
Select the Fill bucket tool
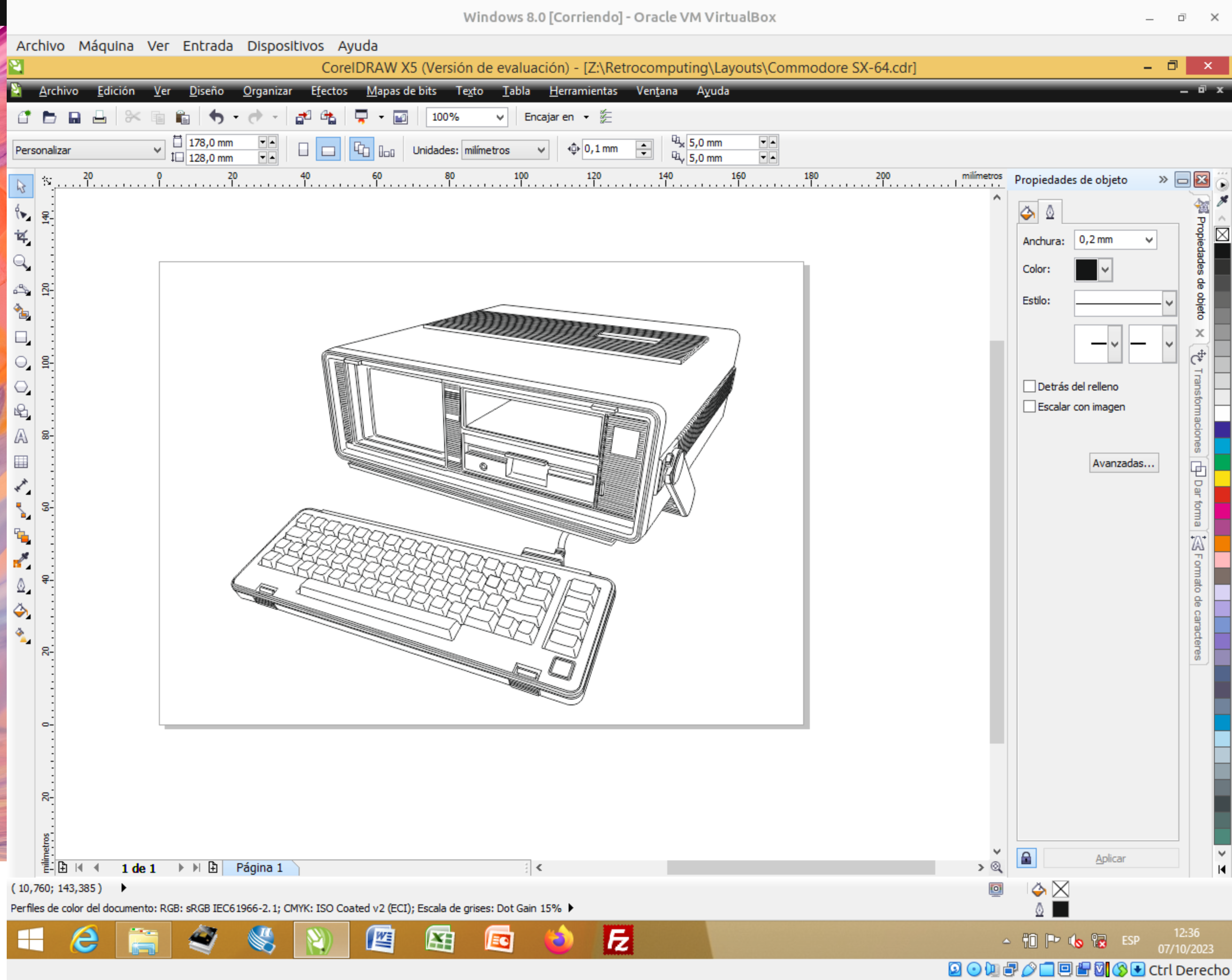pyautogui.click(x=22, y=611)
